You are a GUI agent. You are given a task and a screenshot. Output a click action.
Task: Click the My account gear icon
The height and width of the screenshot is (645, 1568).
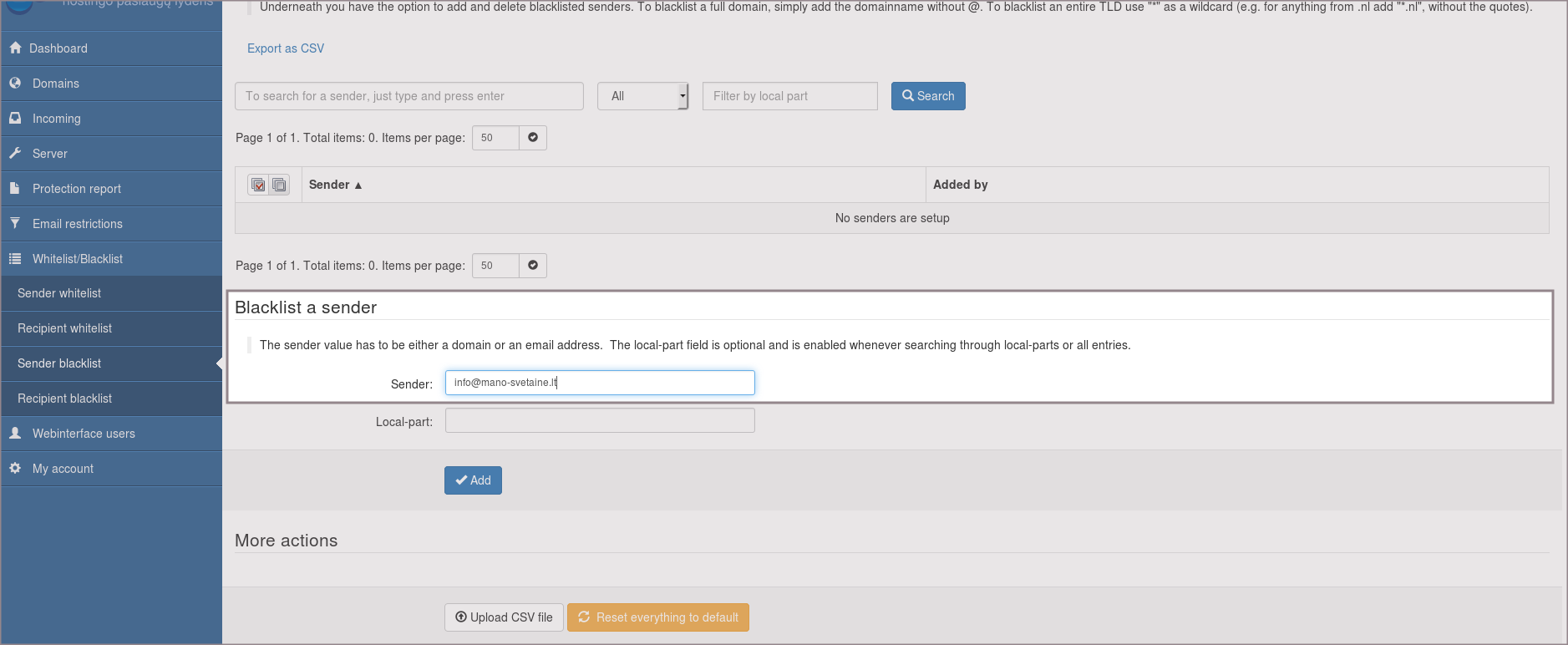(x=15, y=469)
